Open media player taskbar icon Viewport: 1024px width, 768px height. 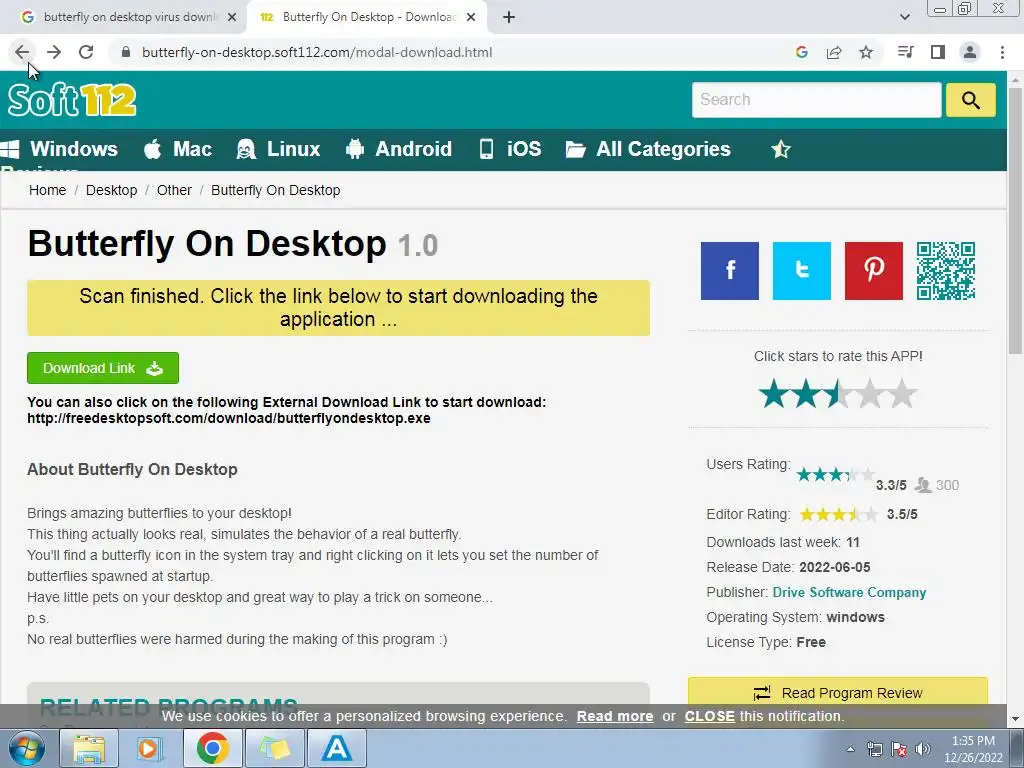[x=150, y=748]
